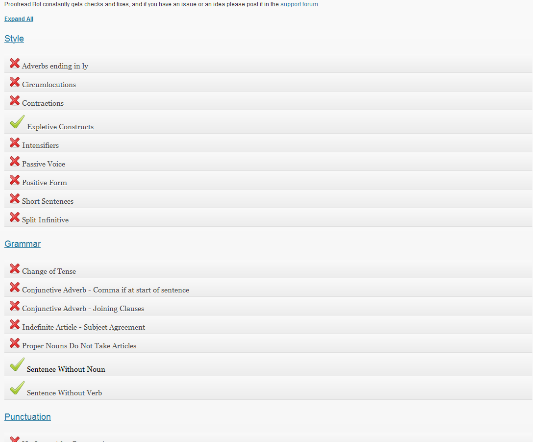Toggle the green checkmark beside Sentence Without Verb
Screen dimensions: 533x442
click(17, 388)
